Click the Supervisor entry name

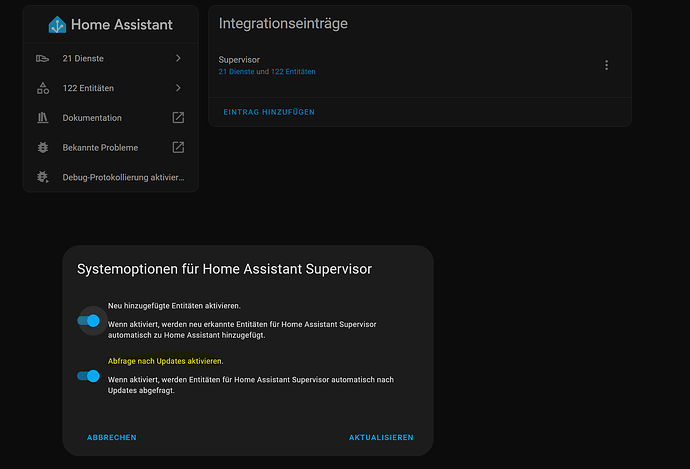tap(239, 59)
